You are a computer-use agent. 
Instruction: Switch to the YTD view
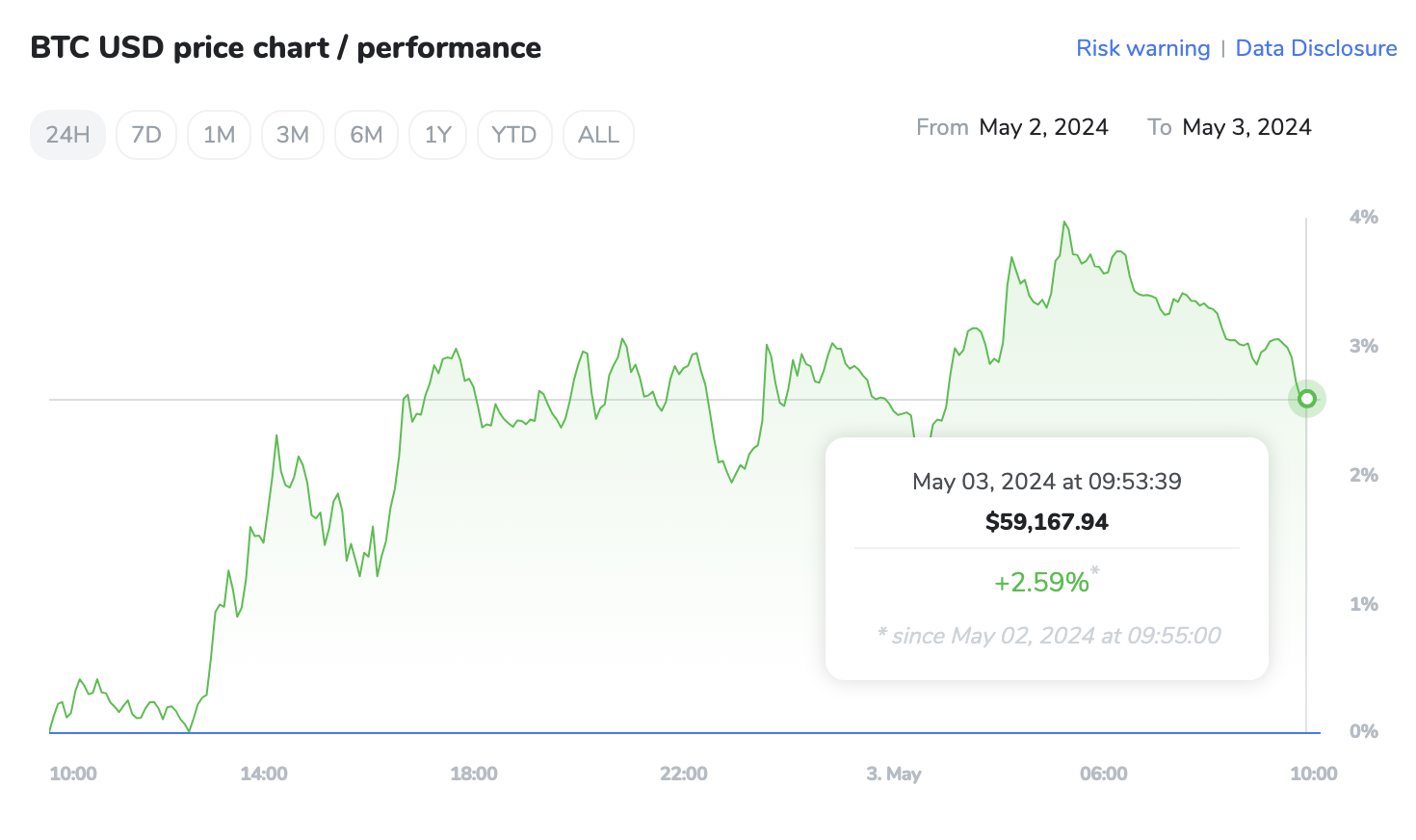point(514,134)
